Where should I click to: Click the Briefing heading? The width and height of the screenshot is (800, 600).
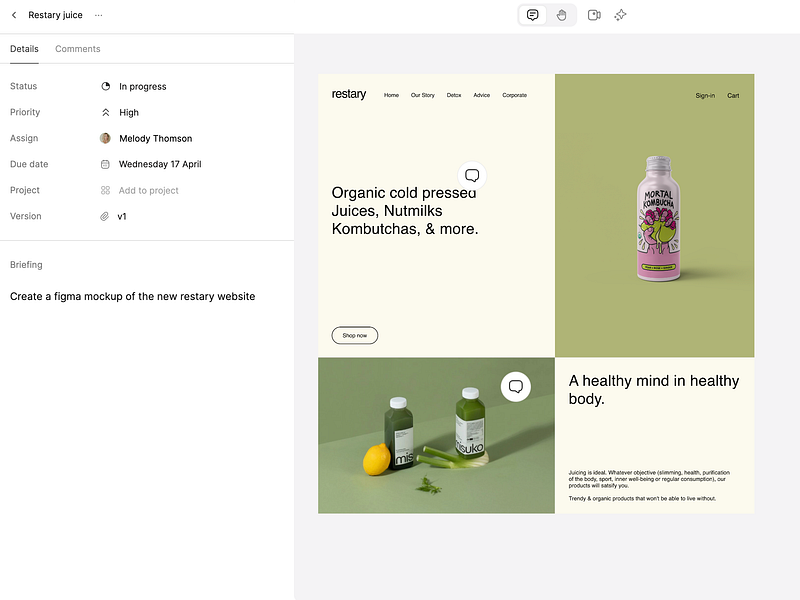26,265
